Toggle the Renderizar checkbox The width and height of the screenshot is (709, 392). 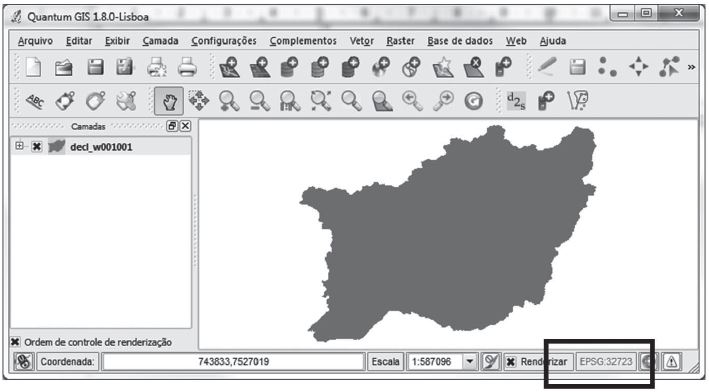pos(510,362)
